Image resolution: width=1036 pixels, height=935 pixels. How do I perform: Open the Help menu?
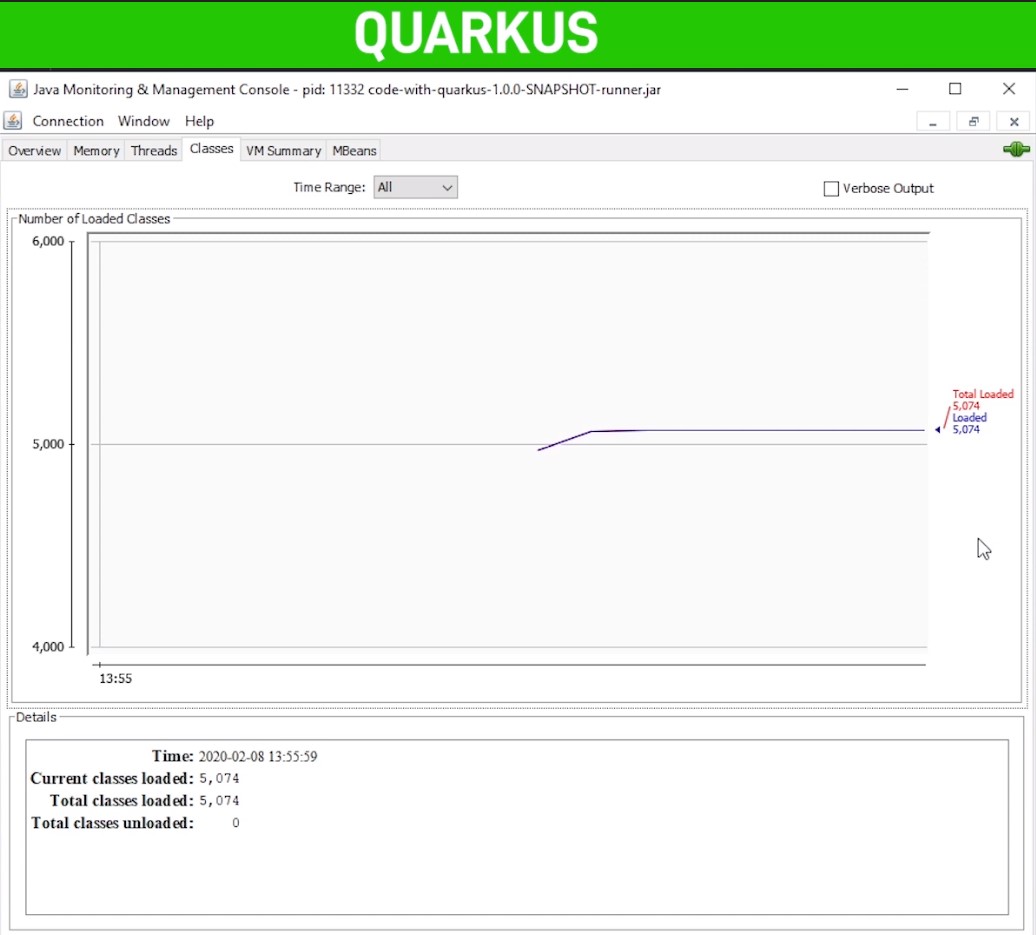click(x=198, y=121)
